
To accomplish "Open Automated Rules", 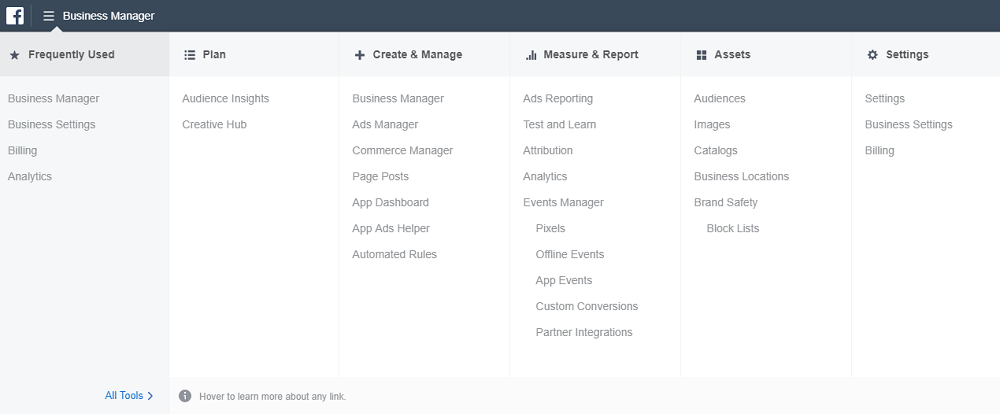I will [x=394, y=255].
